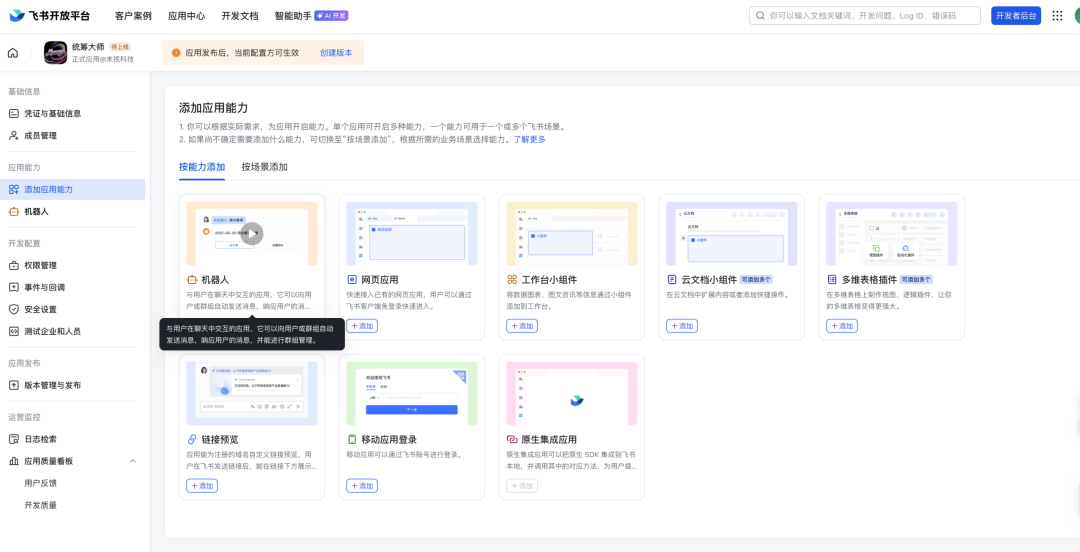Screen dimensions: 1080x552
Task: Open the 智能助手 top menu
Action: click(x=293, y=16)
